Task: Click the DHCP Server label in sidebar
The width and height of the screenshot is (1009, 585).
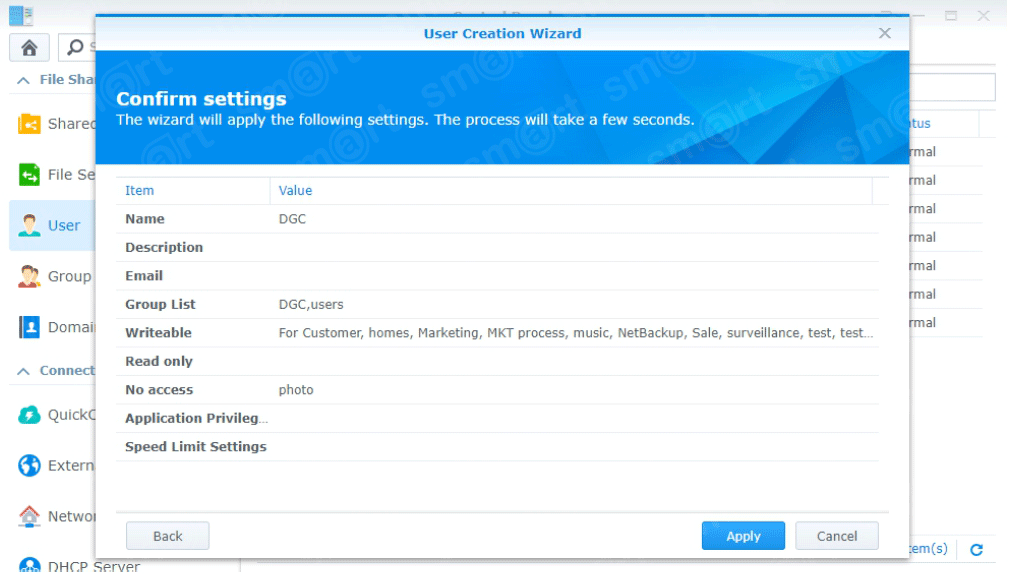Action: (x=94, y=566)
